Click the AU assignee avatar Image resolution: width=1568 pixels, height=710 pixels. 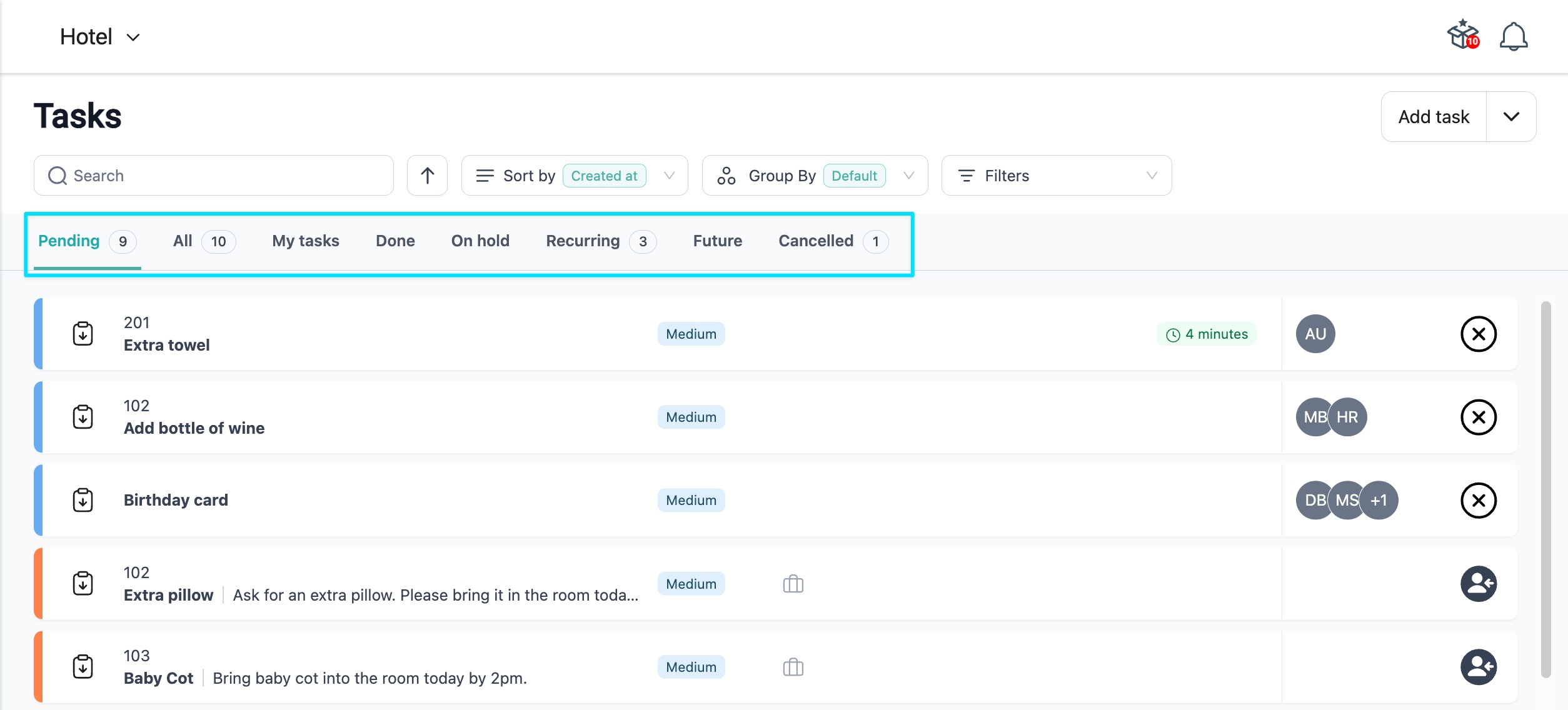1315,334
